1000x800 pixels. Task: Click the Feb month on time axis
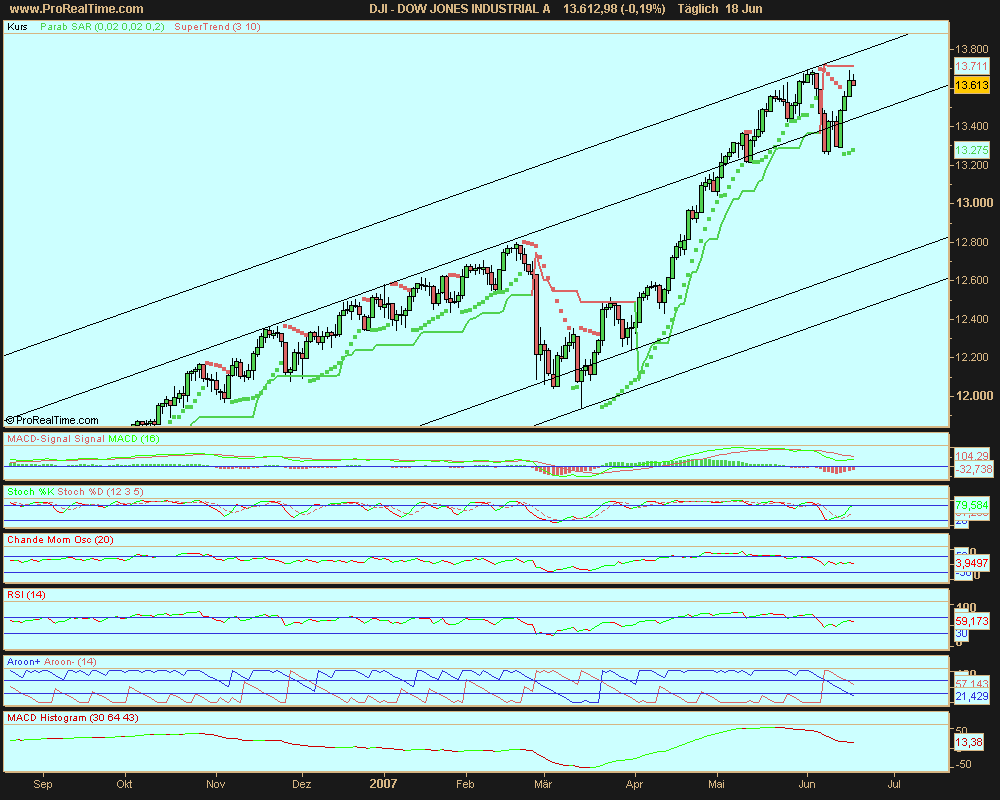point(465,784)
